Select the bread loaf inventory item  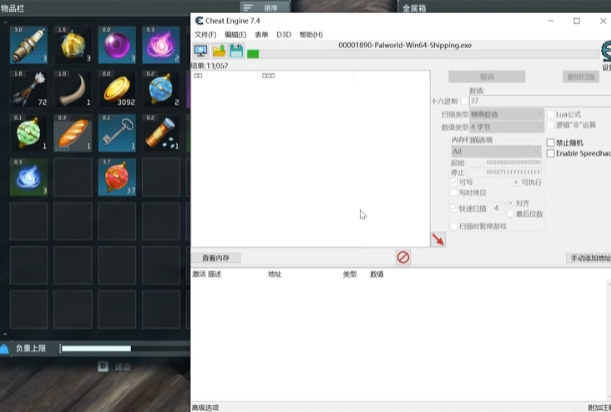pos(73,133)
